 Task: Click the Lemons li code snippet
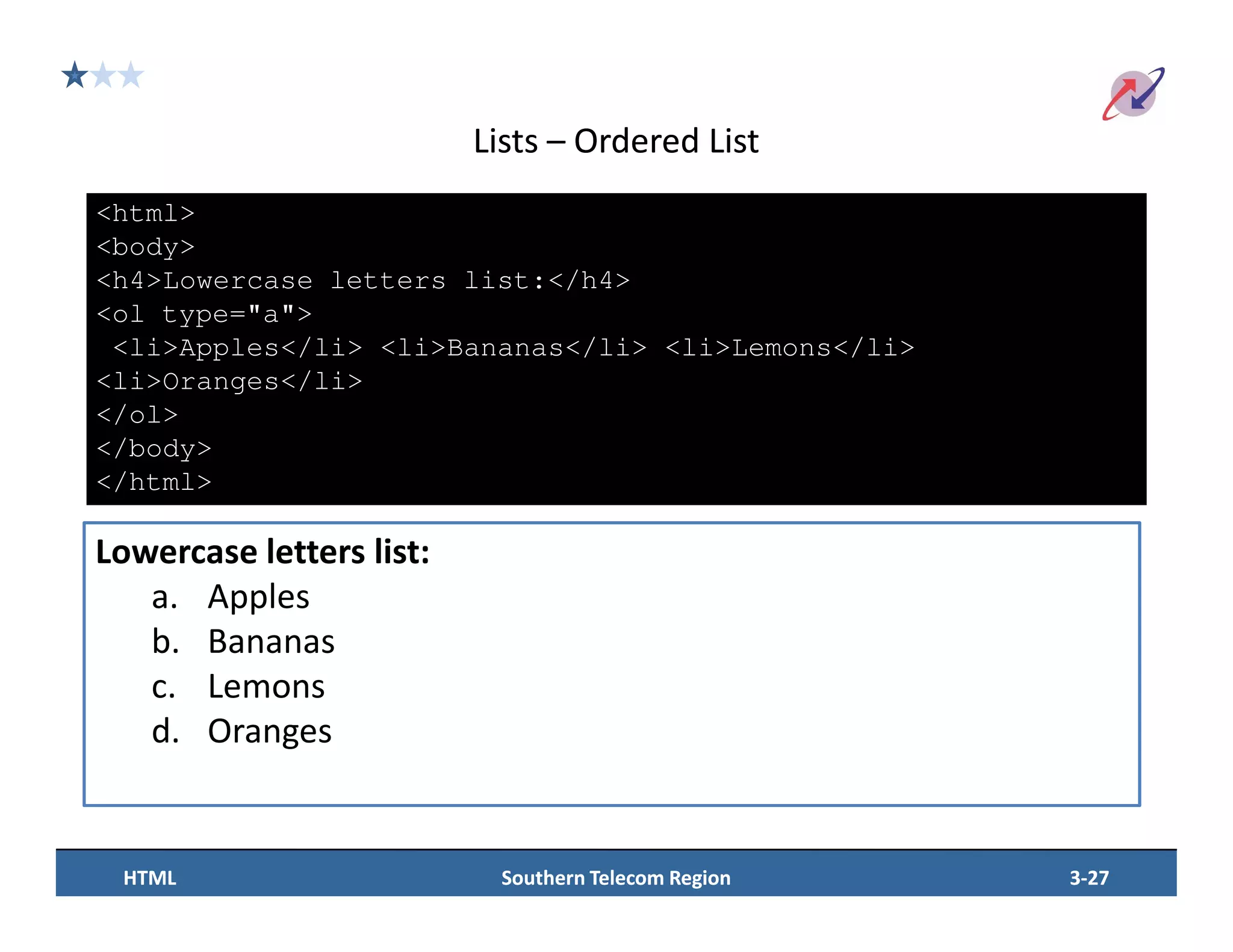tap(789, 348)
